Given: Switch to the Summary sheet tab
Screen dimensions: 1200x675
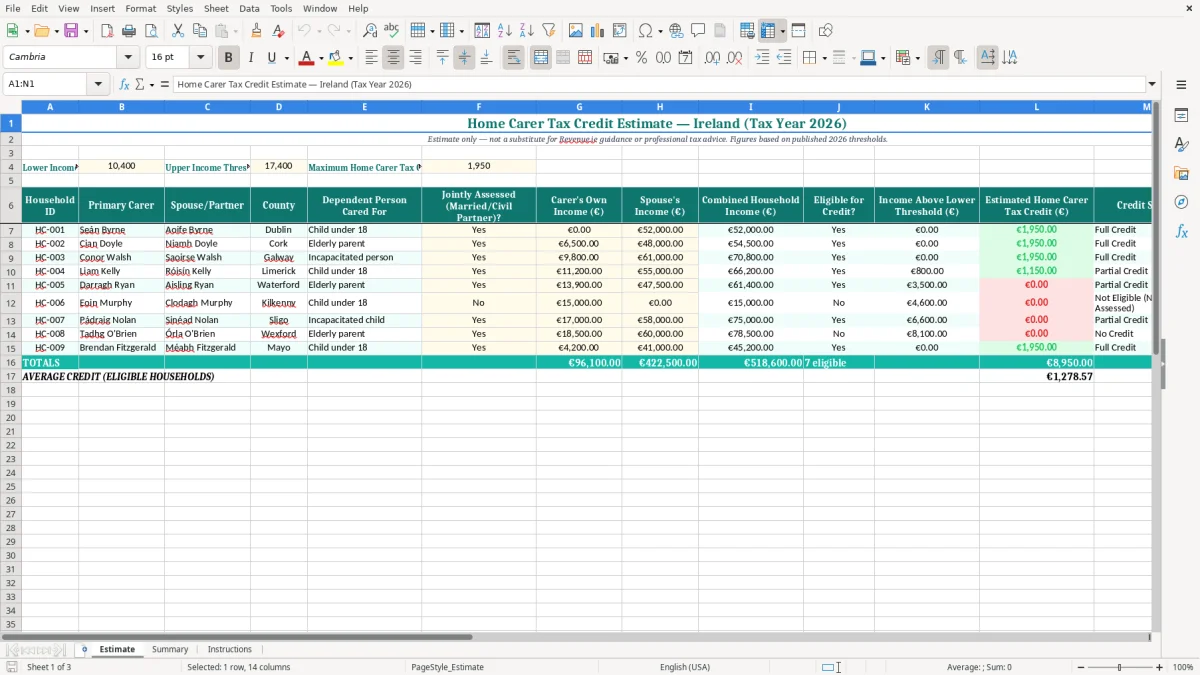Looking at the screenshot, I should point(170,649).
